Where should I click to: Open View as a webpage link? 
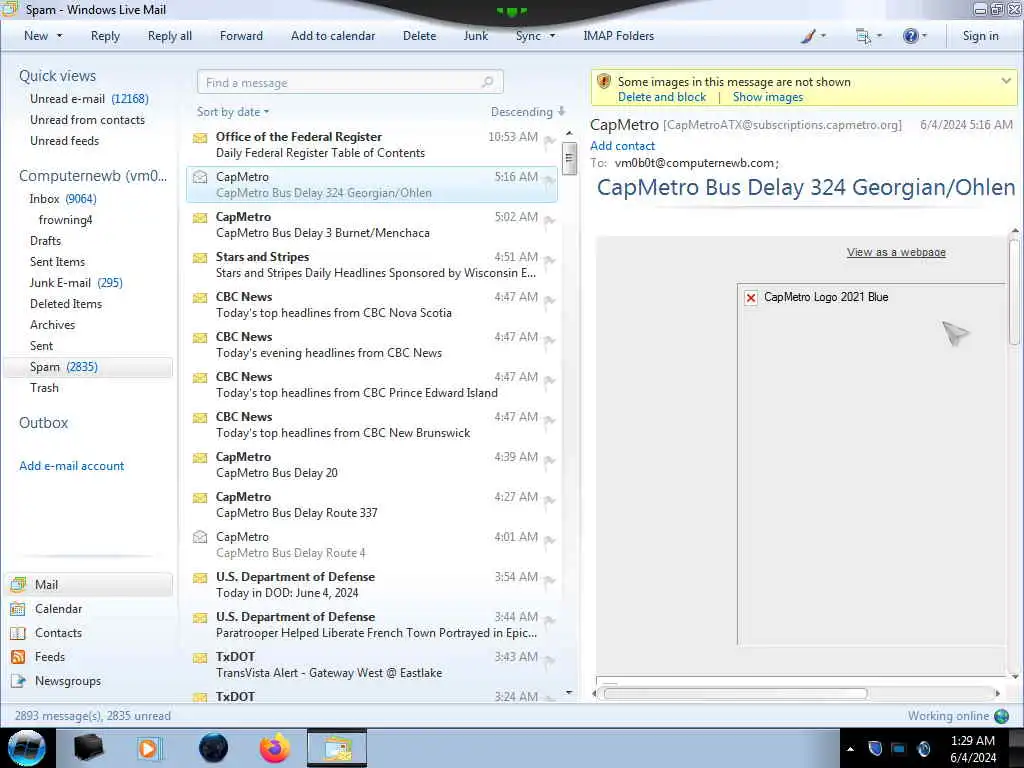896,252
